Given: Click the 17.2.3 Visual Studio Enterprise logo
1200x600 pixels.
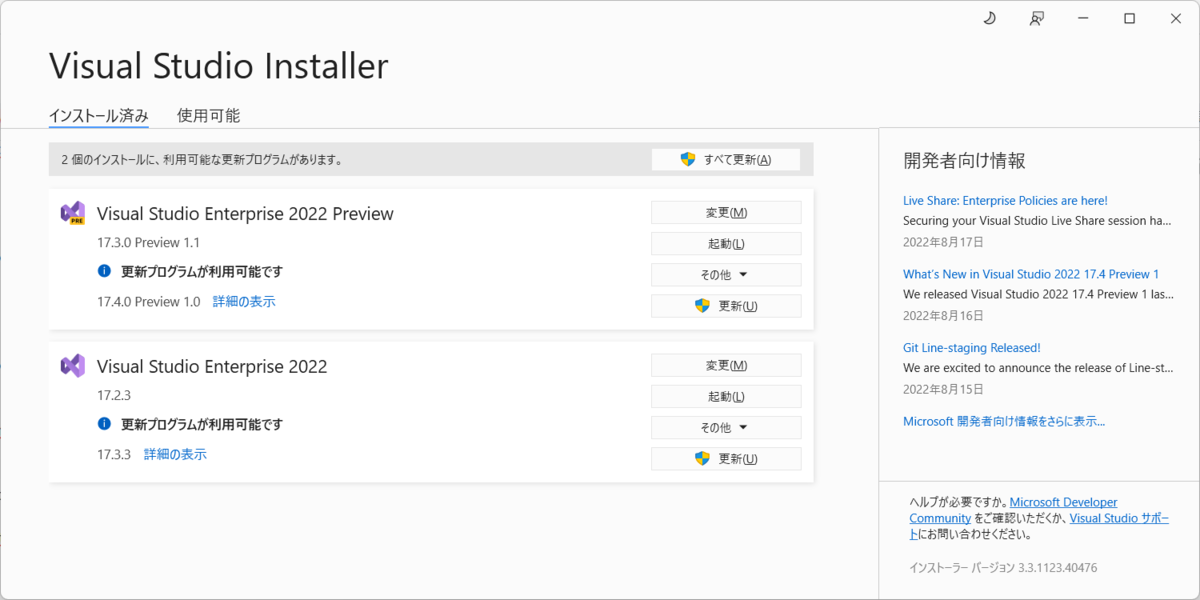Looking at the screenshot, I should tap(72, 365).
